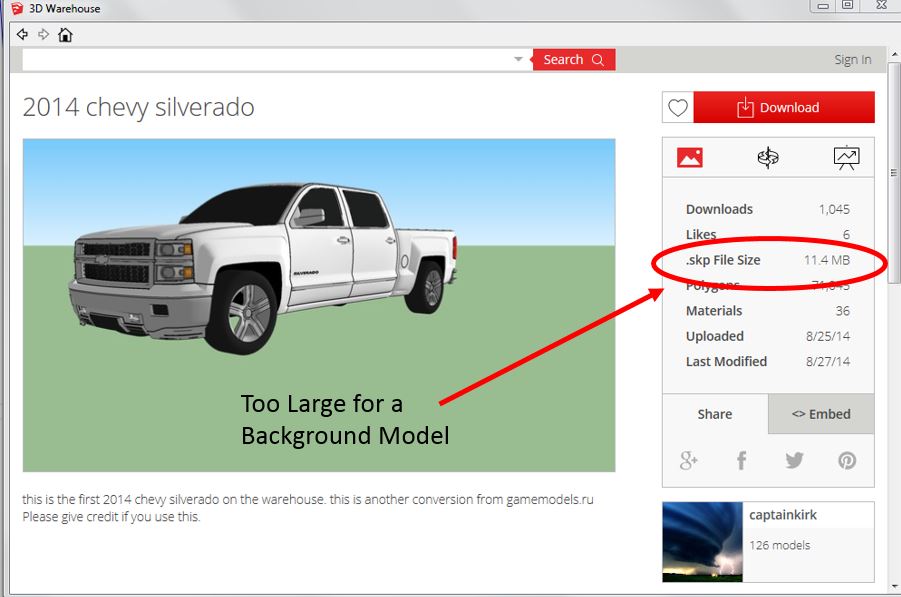Open the 3D Warehouse home page
Screen dimensions: 901x597
(65, 34)
